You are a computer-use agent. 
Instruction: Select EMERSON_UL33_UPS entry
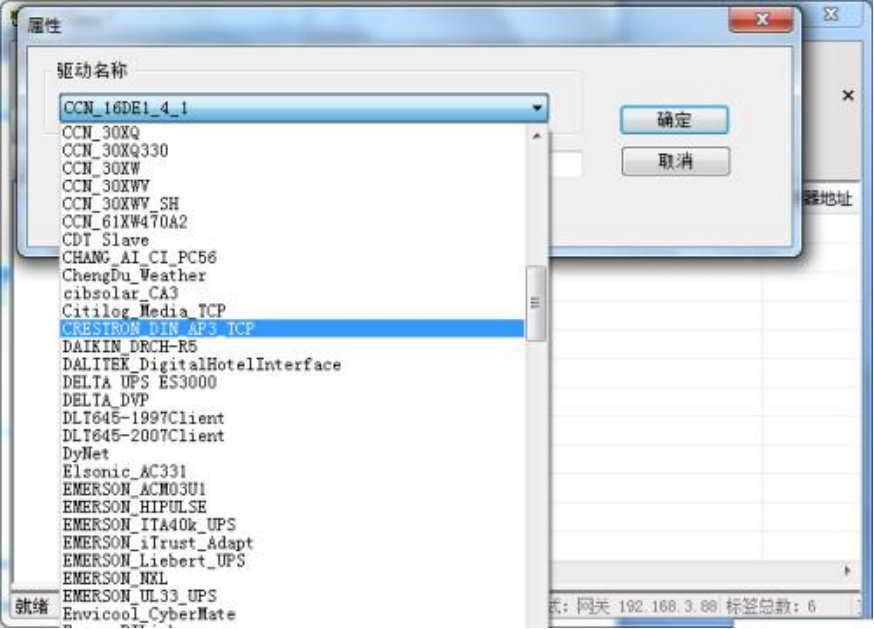coord(292,597)
